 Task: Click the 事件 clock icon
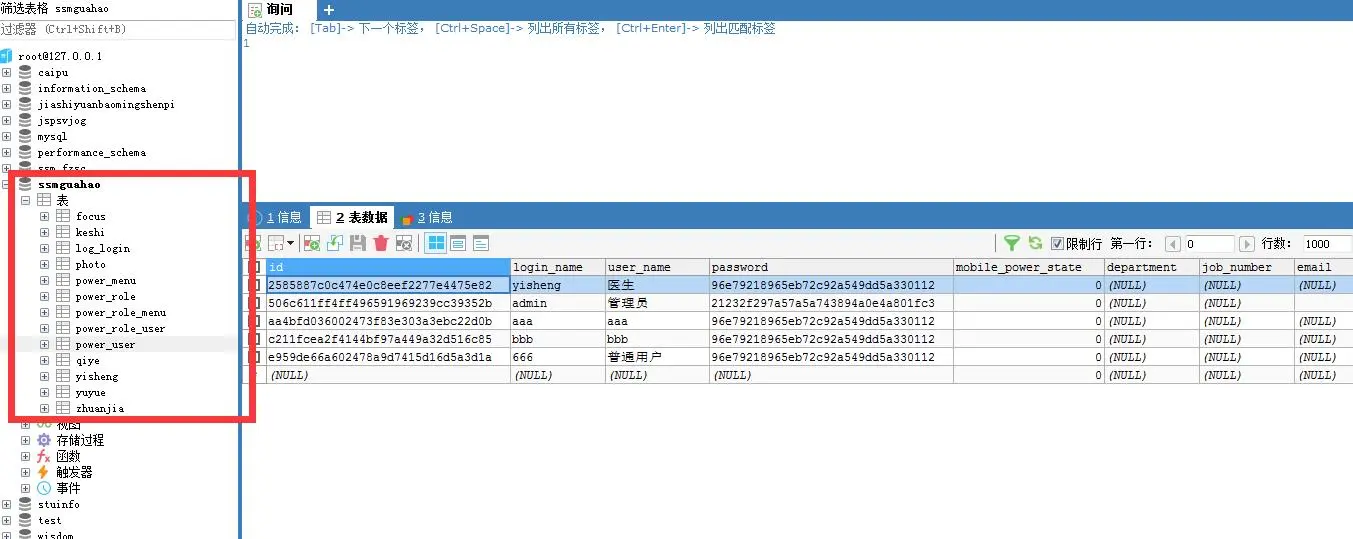(x=44, y=488)
